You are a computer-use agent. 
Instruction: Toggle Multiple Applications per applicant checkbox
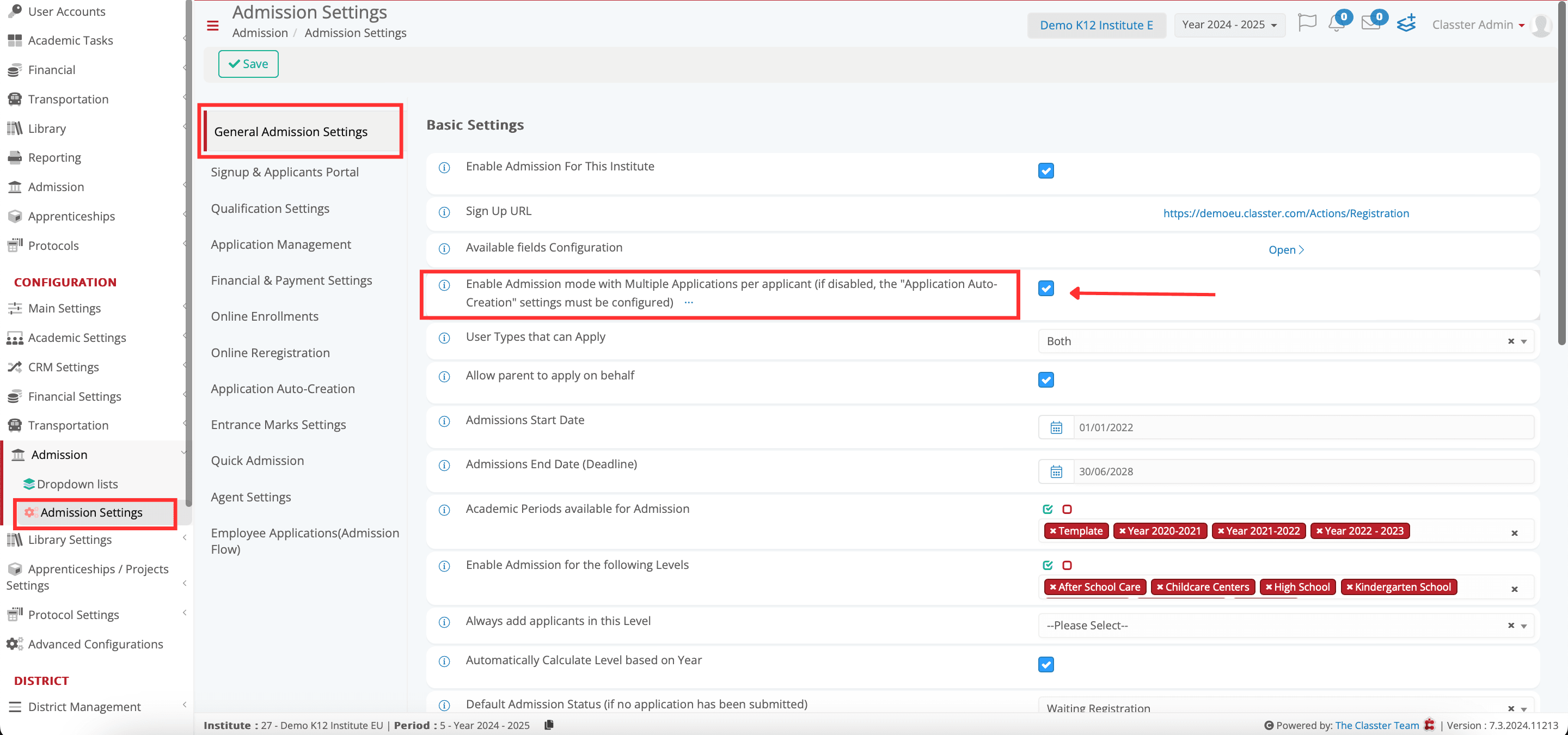(x=1046, y=289)
